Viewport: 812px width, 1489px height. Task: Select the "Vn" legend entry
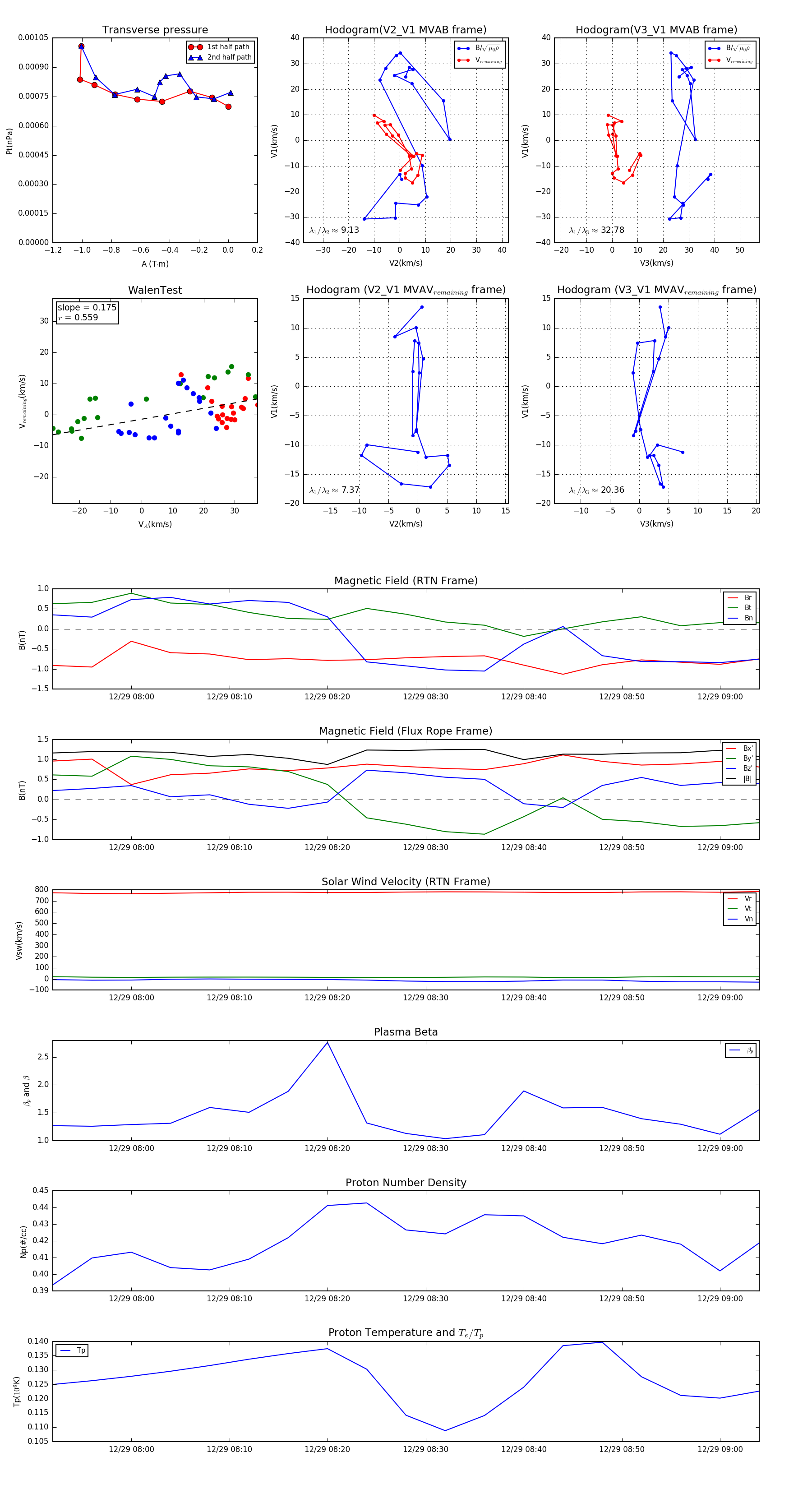click(740, 919)
